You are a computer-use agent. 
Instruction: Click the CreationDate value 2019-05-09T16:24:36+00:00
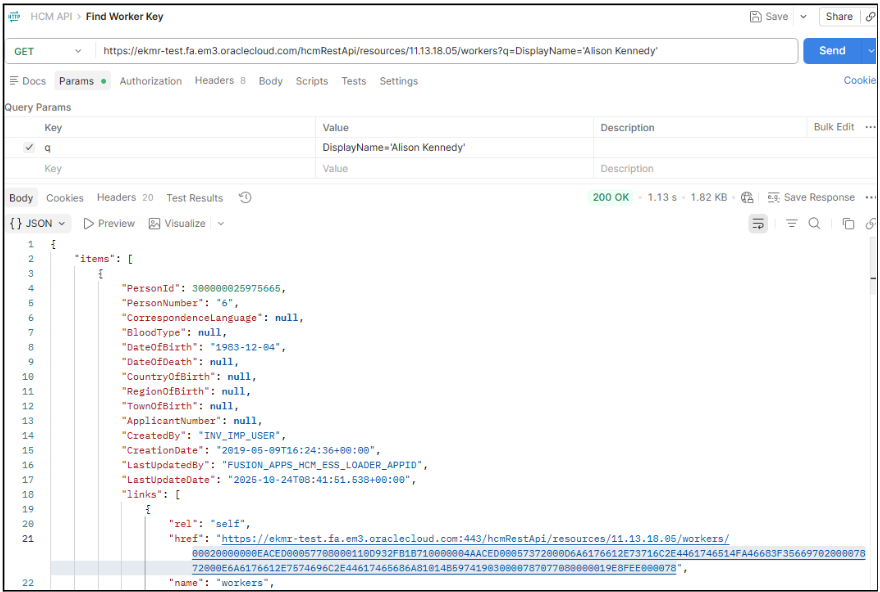click(x=298, y=450)
